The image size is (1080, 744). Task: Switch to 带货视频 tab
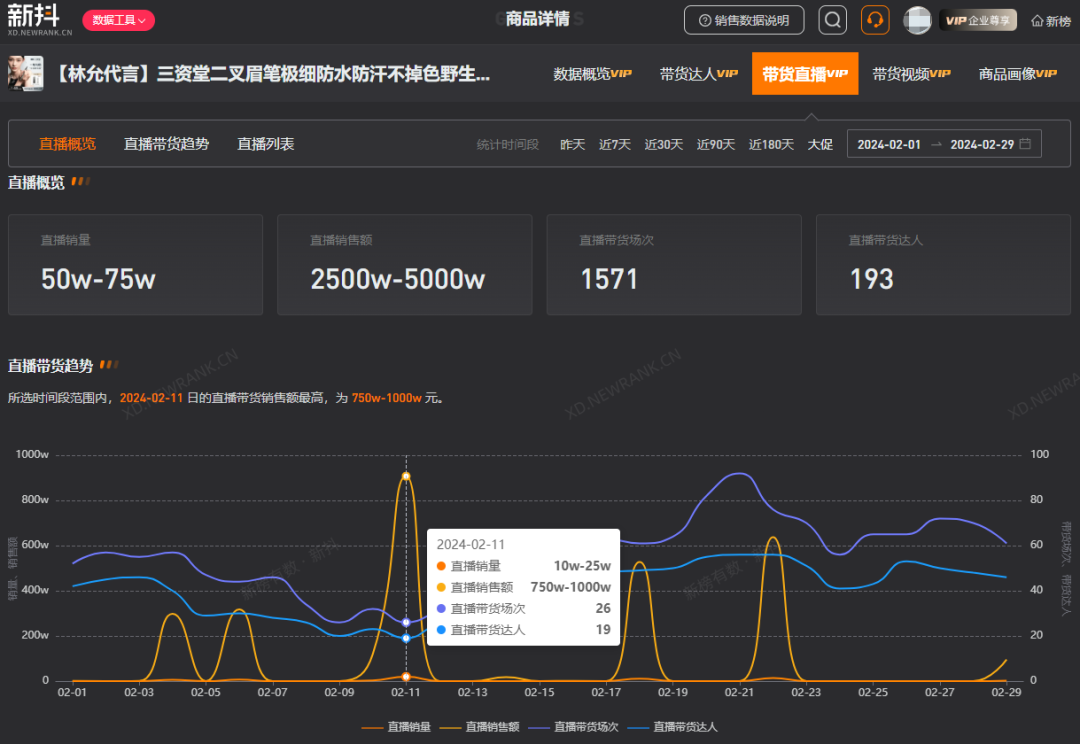pyautogui.click(x=911, y=74)
